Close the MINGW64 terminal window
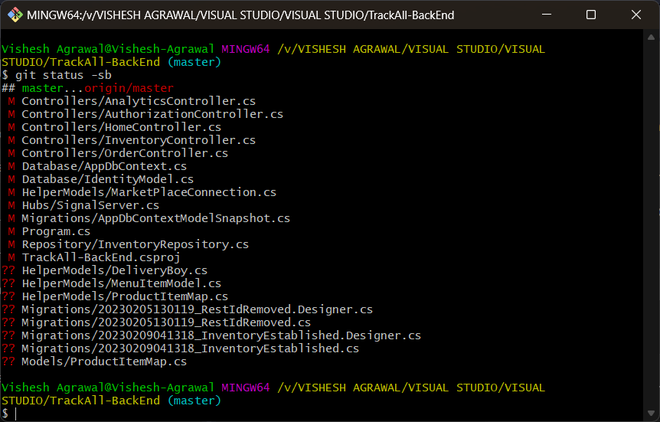The width and height of the screenshot is (660, 422). coord(636,15)
